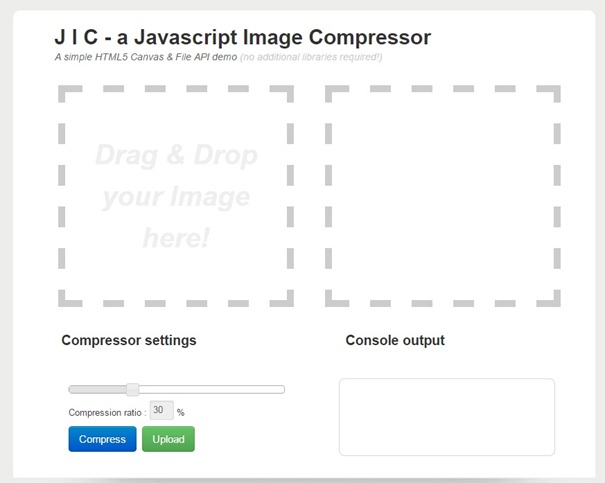Click the 'A simple HTML5 Canvas & File API demo' subtitle
Screen dimensions: 605x483
(x=146, y=57)
